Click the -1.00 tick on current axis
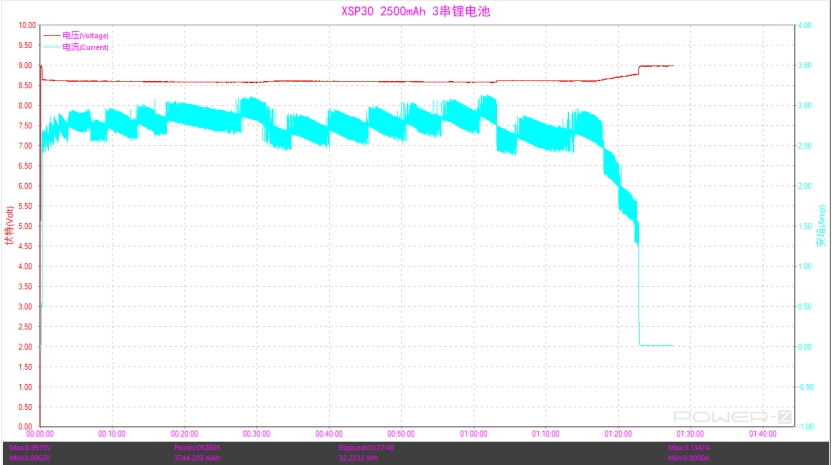832x465 pixels. tap(805, 427)
